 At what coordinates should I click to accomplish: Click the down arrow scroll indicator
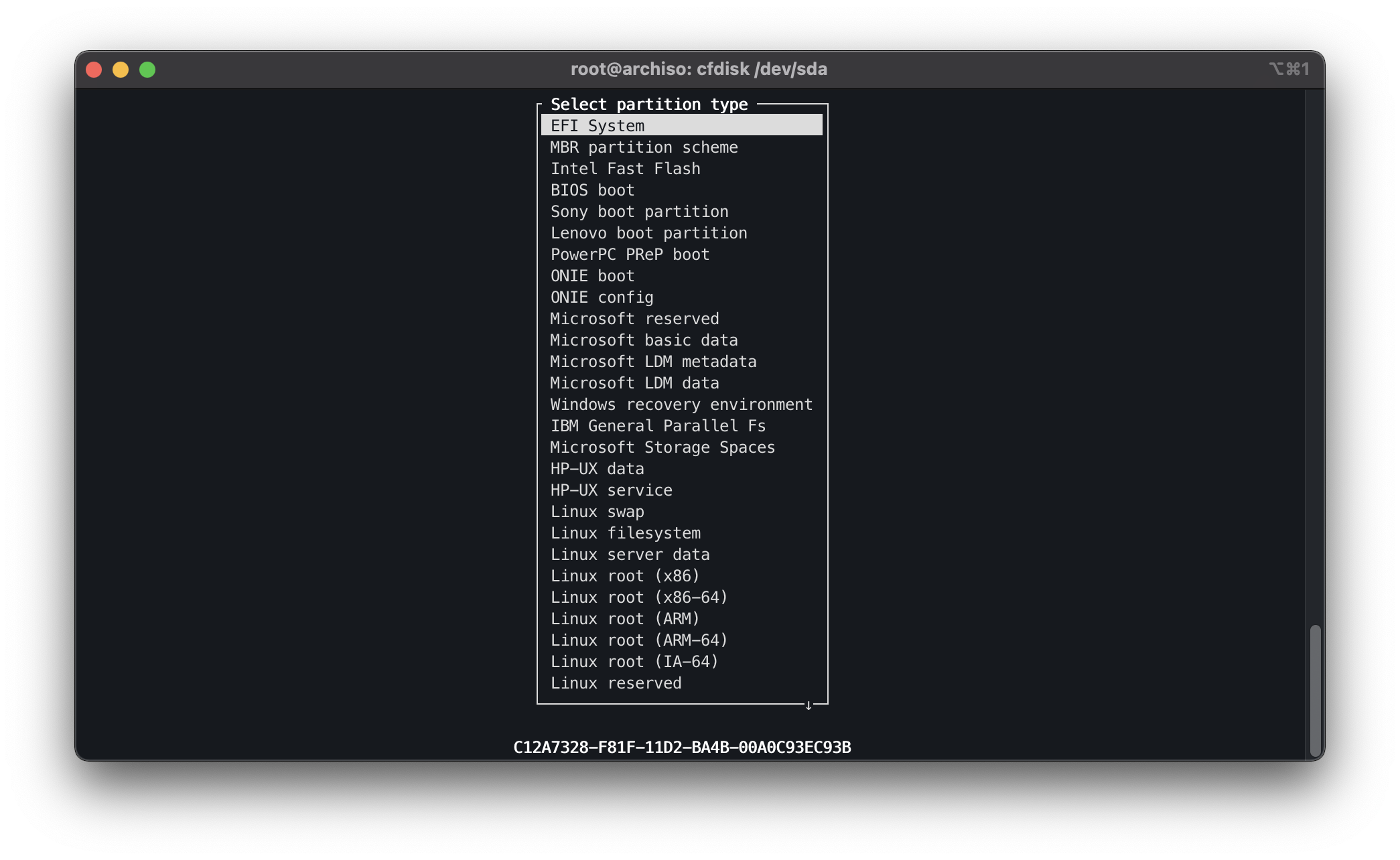click(x=809, y=705)
